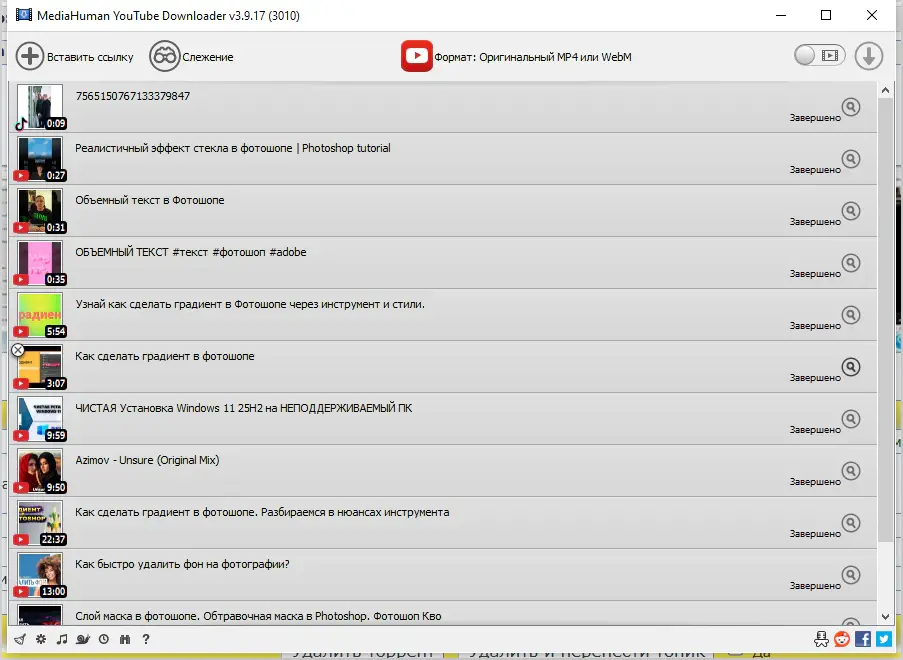Locate file for video 7565150767133379847

pyautogui.click(x=851, y=107)
